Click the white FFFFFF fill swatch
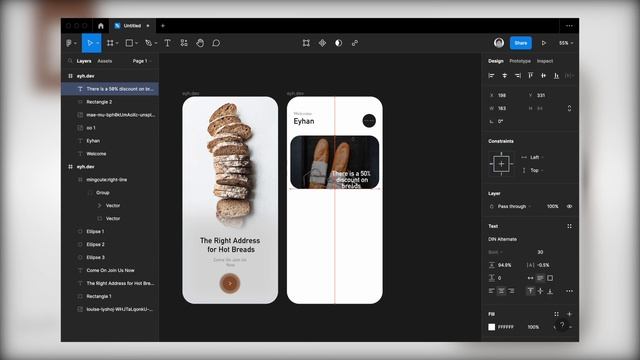Screen dimensions: 640x360 click(x=492, y=327)
